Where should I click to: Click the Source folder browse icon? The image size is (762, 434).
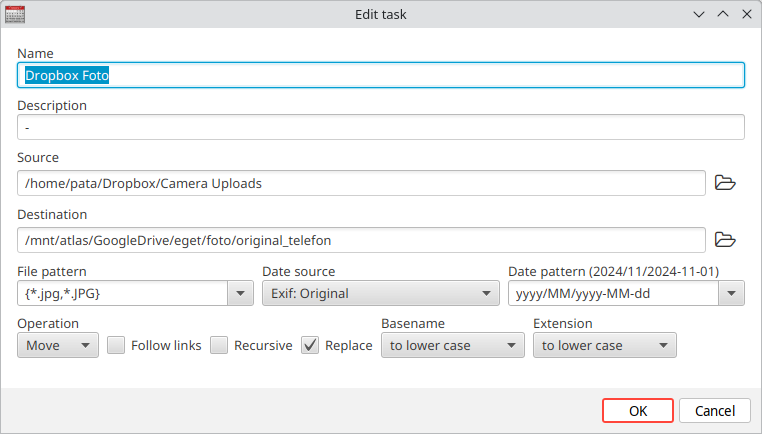pyautogui.click(x=725, y=183)
